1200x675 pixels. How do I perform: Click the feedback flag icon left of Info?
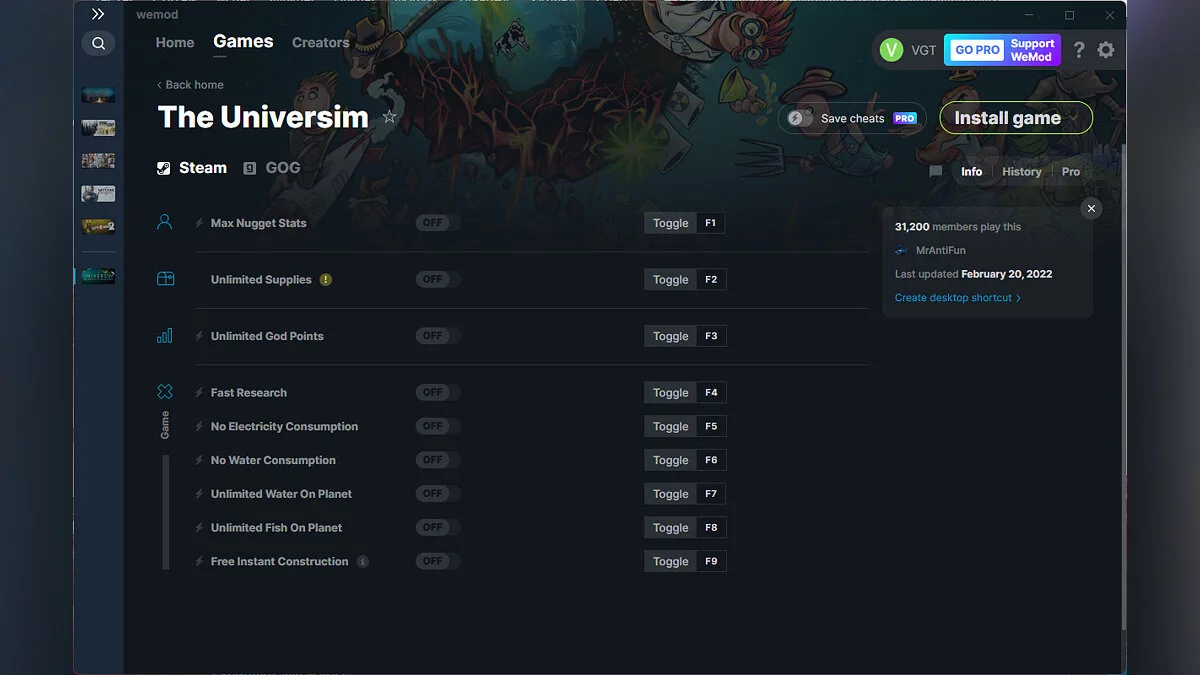click(x=935, y=171)
